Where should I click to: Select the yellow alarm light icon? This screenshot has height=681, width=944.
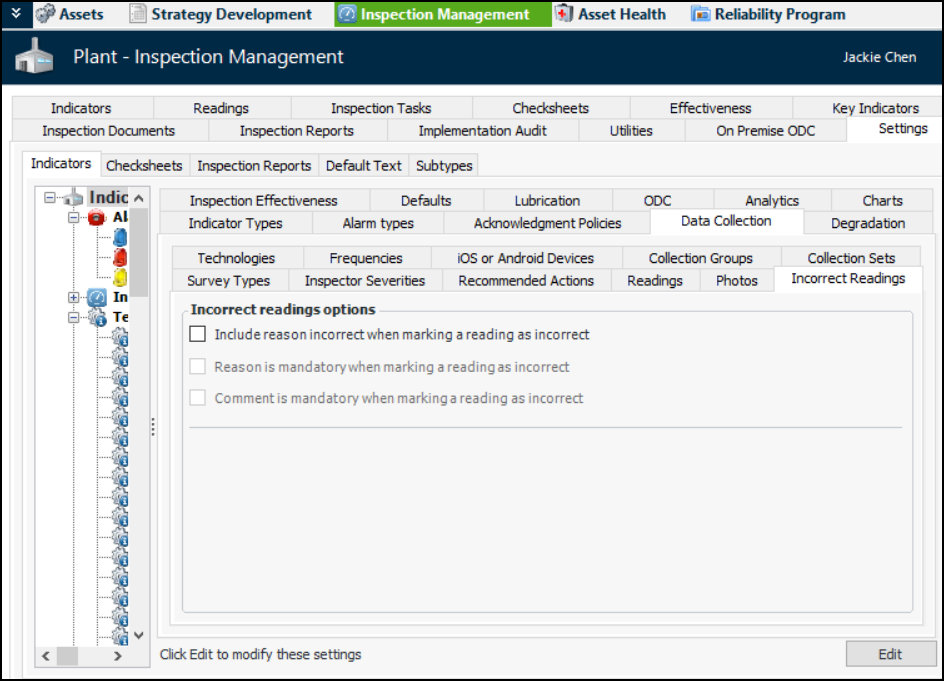point(120,277)
